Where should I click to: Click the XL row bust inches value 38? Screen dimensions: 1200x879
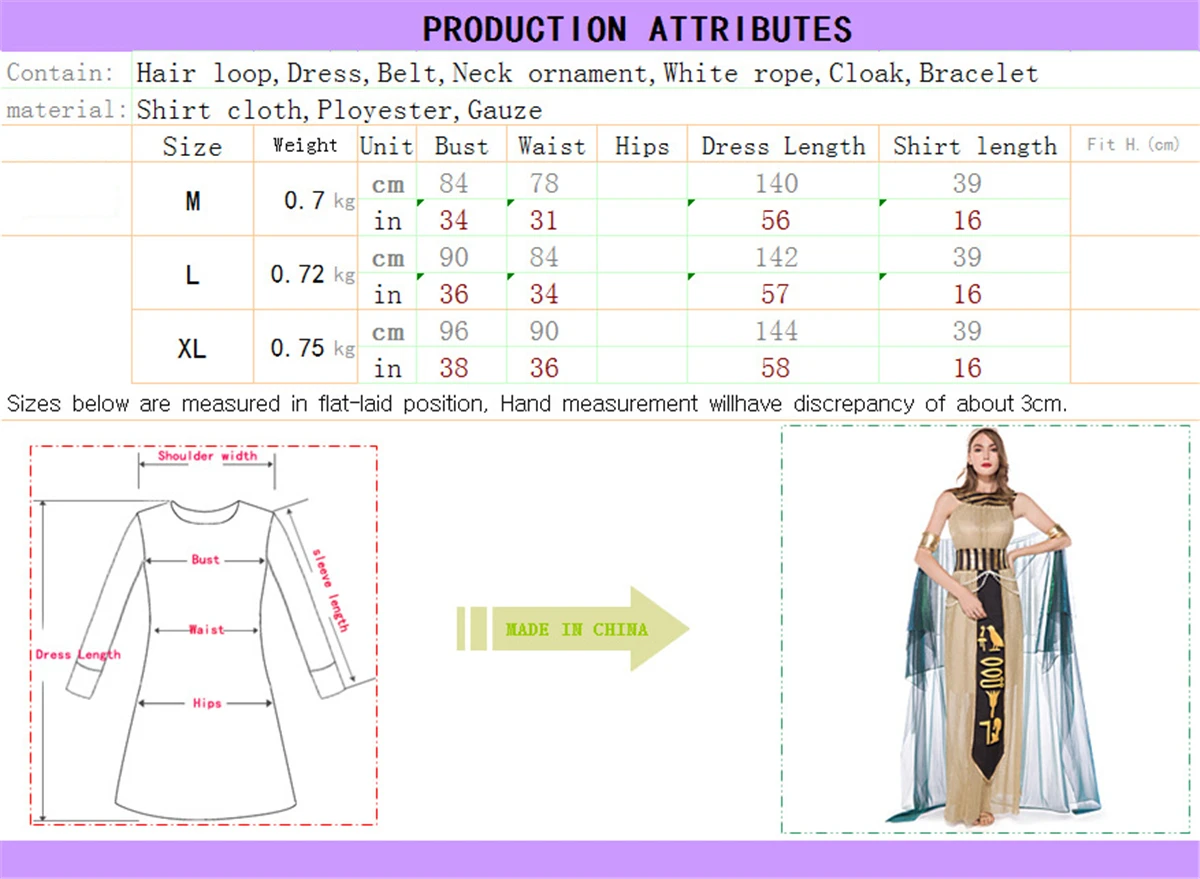tap(453, 368)
